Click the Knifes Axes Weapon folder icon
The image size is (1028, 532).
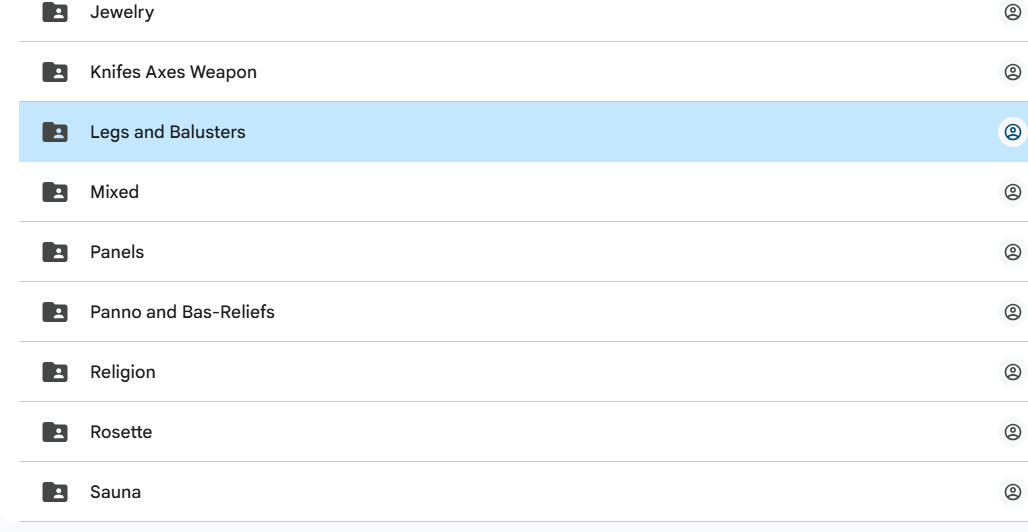(x=55, y=72)
